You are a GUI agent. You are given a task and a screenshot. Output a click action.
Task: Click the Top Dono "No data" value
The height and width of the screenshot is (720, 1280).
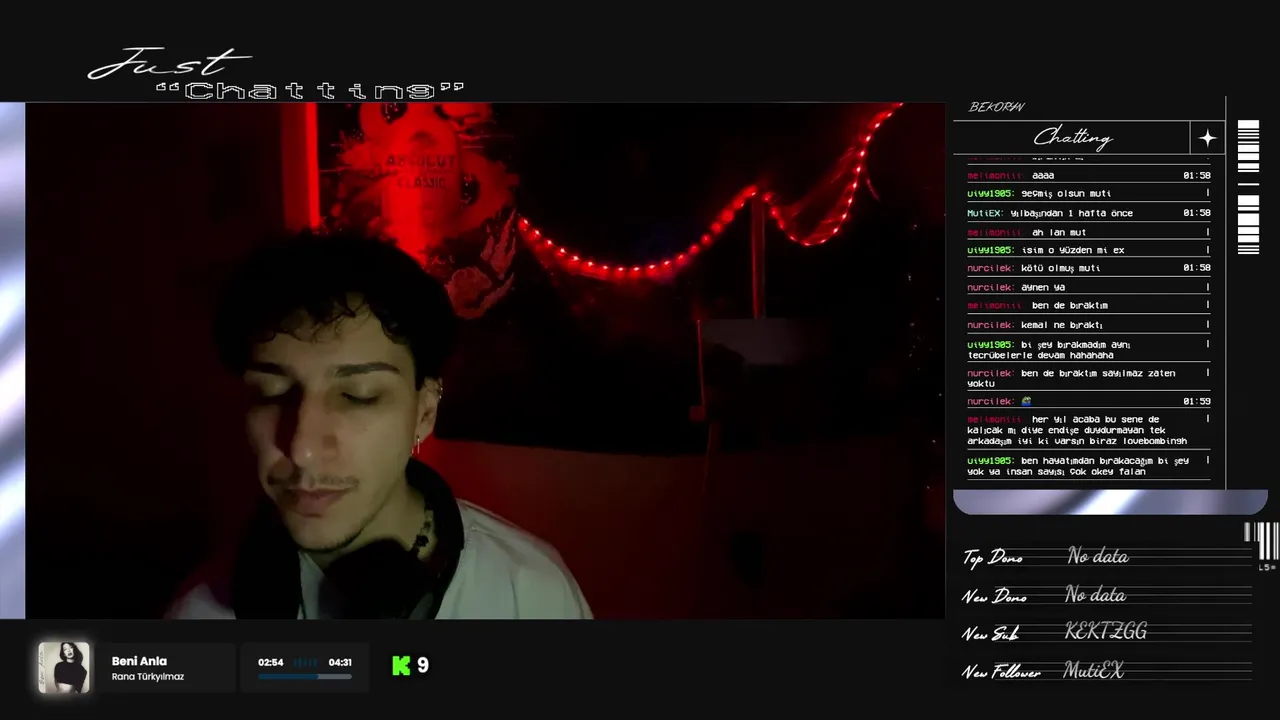pos(1097,556)
